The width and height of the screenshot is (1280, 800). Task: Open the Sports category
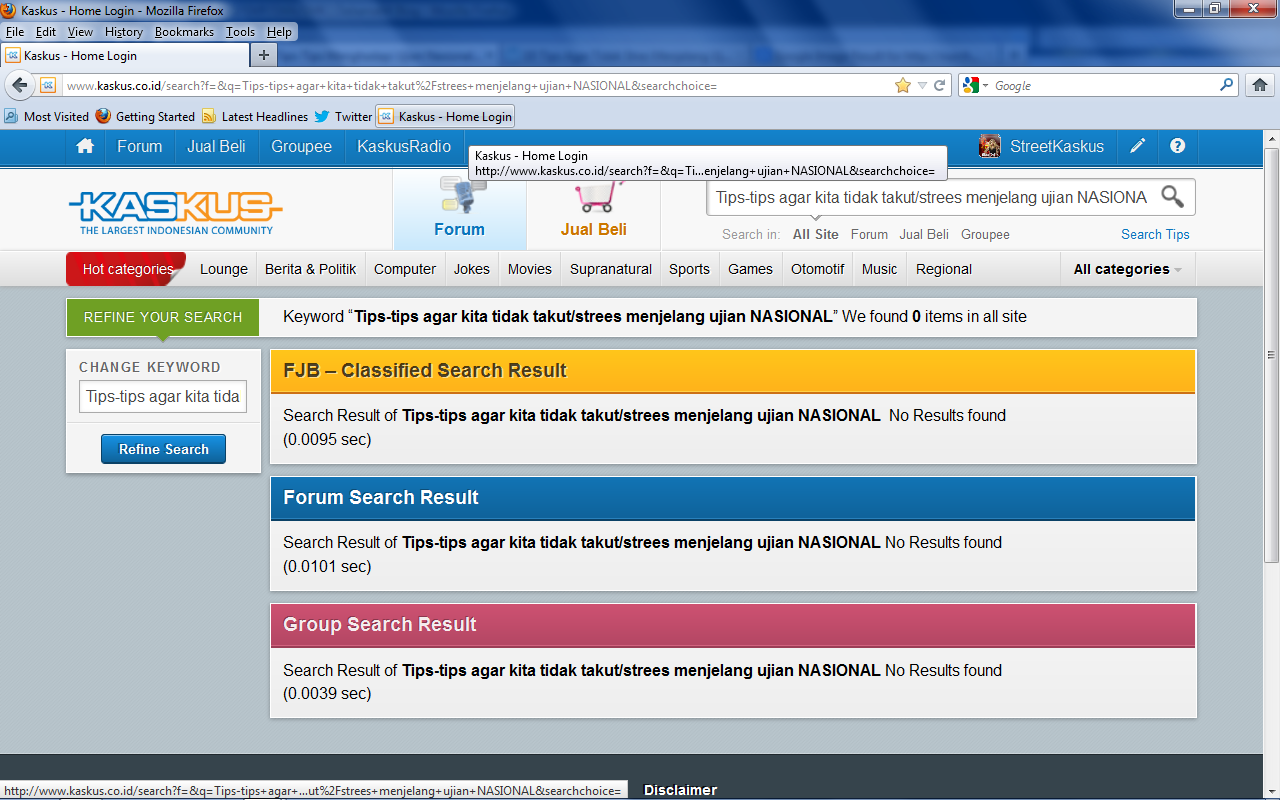click(x=689, y=269)
